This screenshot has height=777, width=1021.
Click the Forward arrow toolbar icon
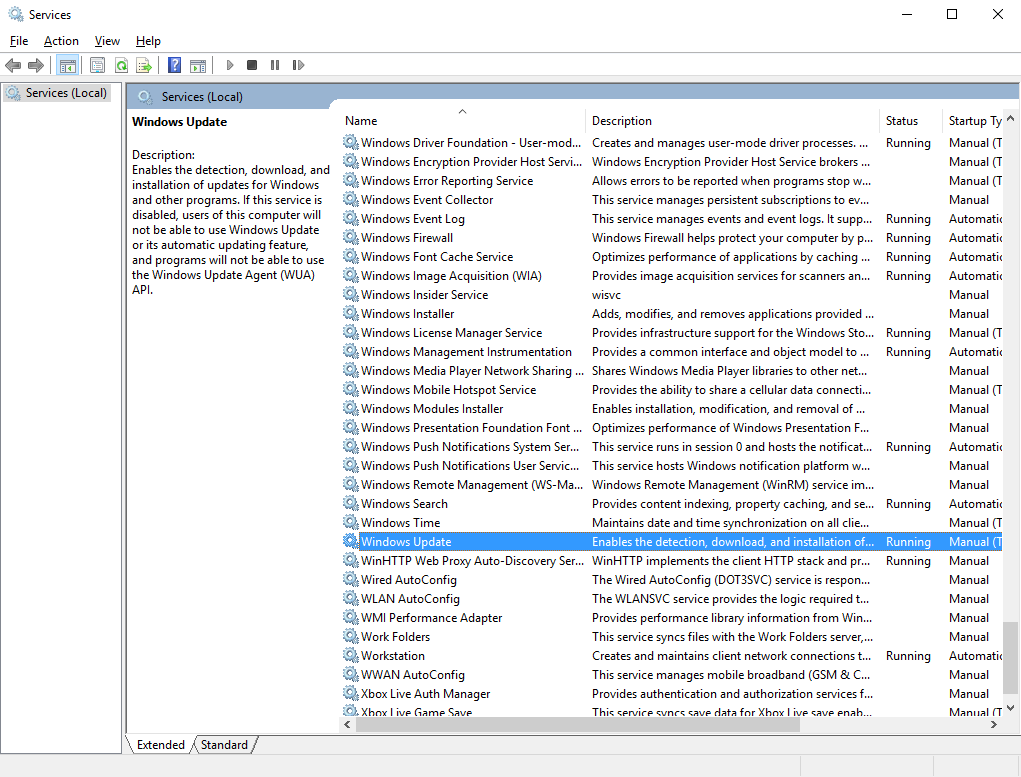(x=36, y=65)
